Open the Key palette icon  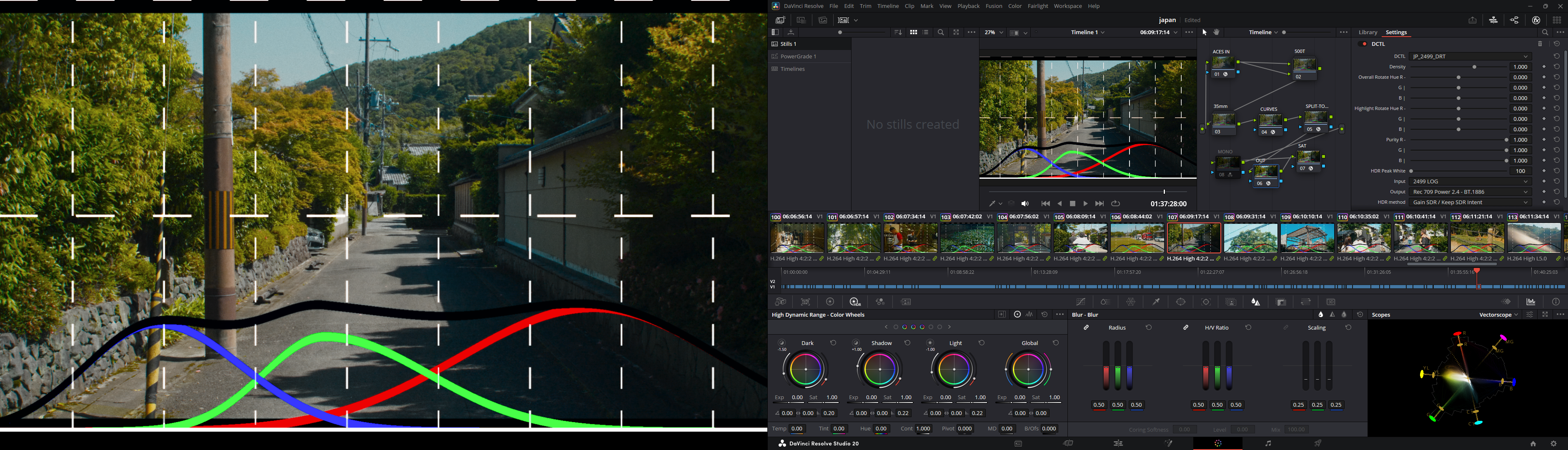click(1281, 302)
